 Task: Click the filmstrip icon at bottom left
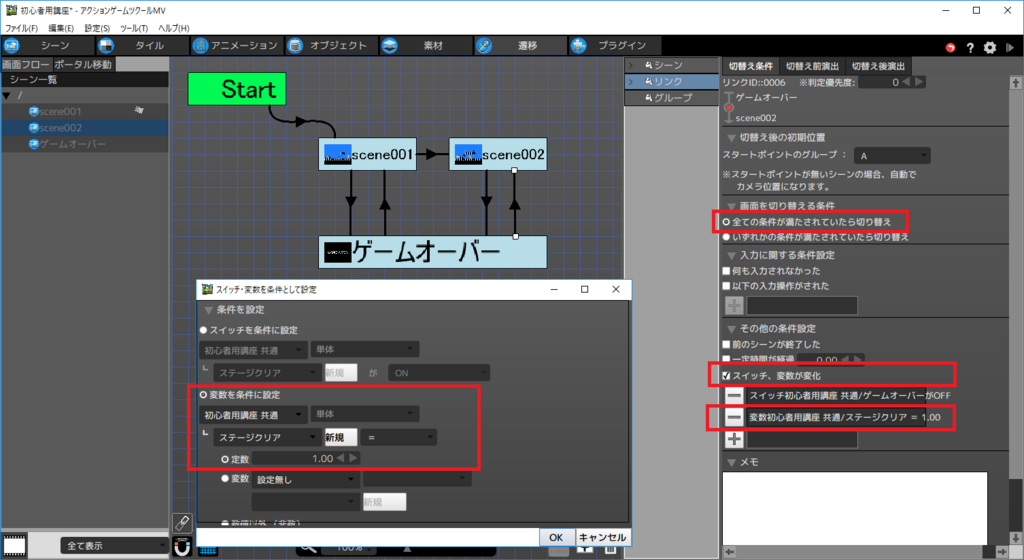pyautogui.click(x=14, y=545)
